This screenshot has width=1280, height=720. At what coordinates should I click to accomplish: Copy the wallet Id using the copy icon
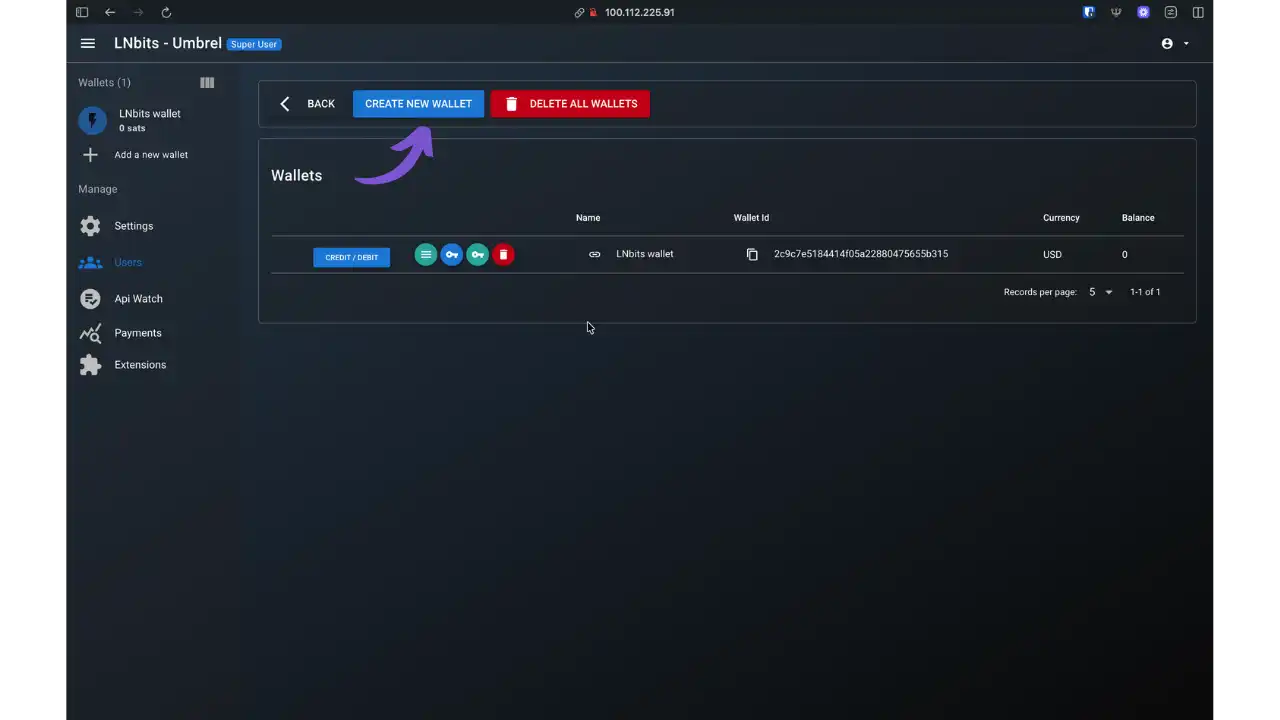click(752, 254)
